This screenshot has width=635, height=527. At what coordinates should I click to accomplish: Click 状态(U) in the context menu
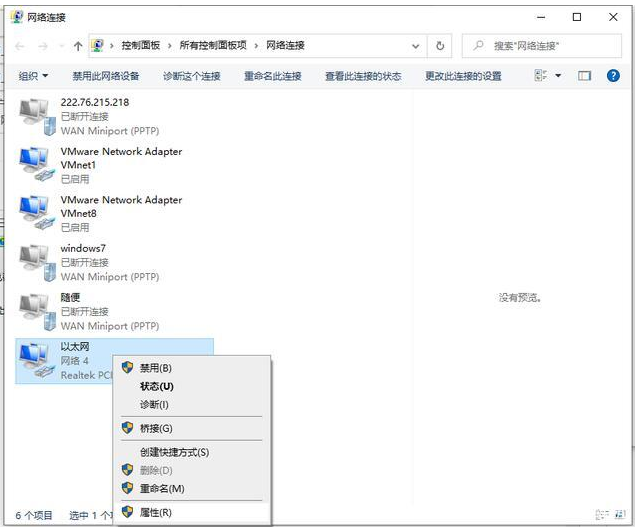click(x=156, y=386)
